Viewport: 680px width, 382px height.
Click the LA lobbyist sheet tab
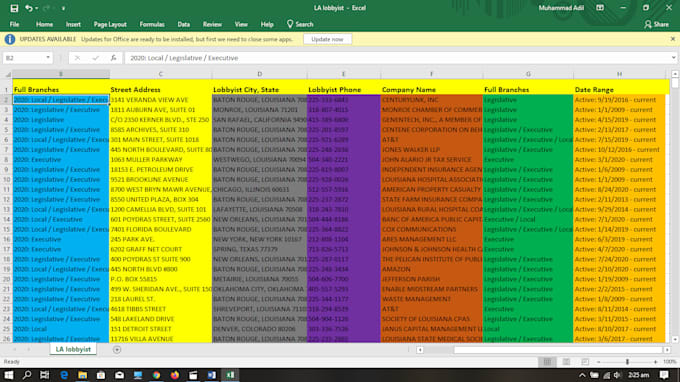(73, 349)
